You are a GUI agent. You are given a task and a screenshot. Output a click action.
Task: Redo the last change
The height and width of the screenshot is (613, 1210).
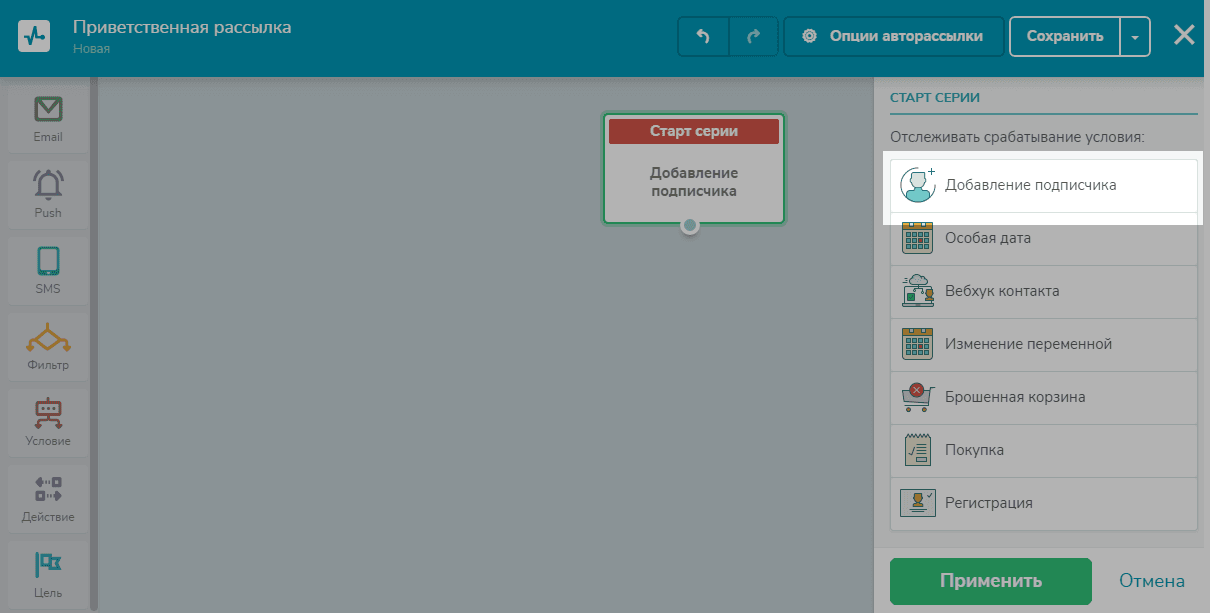(754, 36)
